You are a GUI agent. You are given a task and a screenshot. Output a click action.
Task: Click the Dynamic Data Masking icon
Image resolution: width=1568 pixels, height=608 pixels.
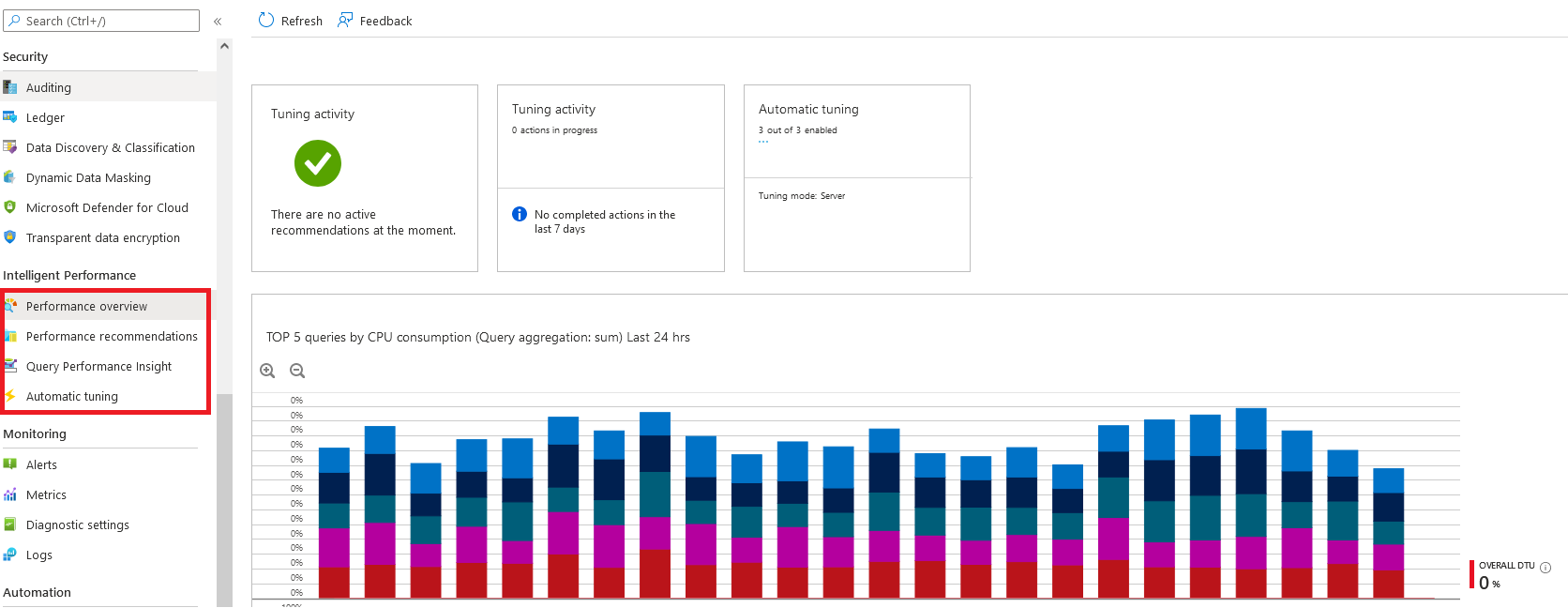tap(10, 177)
